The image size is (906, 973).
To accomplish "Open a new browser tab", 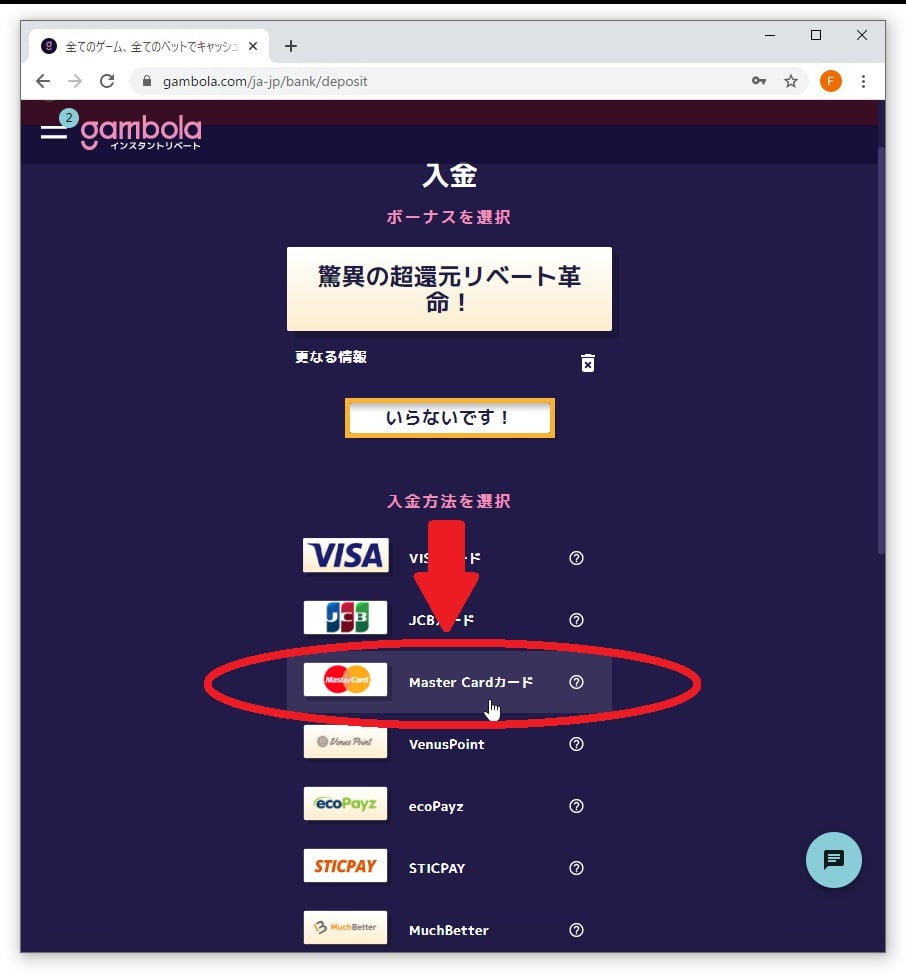I will 290,46.
